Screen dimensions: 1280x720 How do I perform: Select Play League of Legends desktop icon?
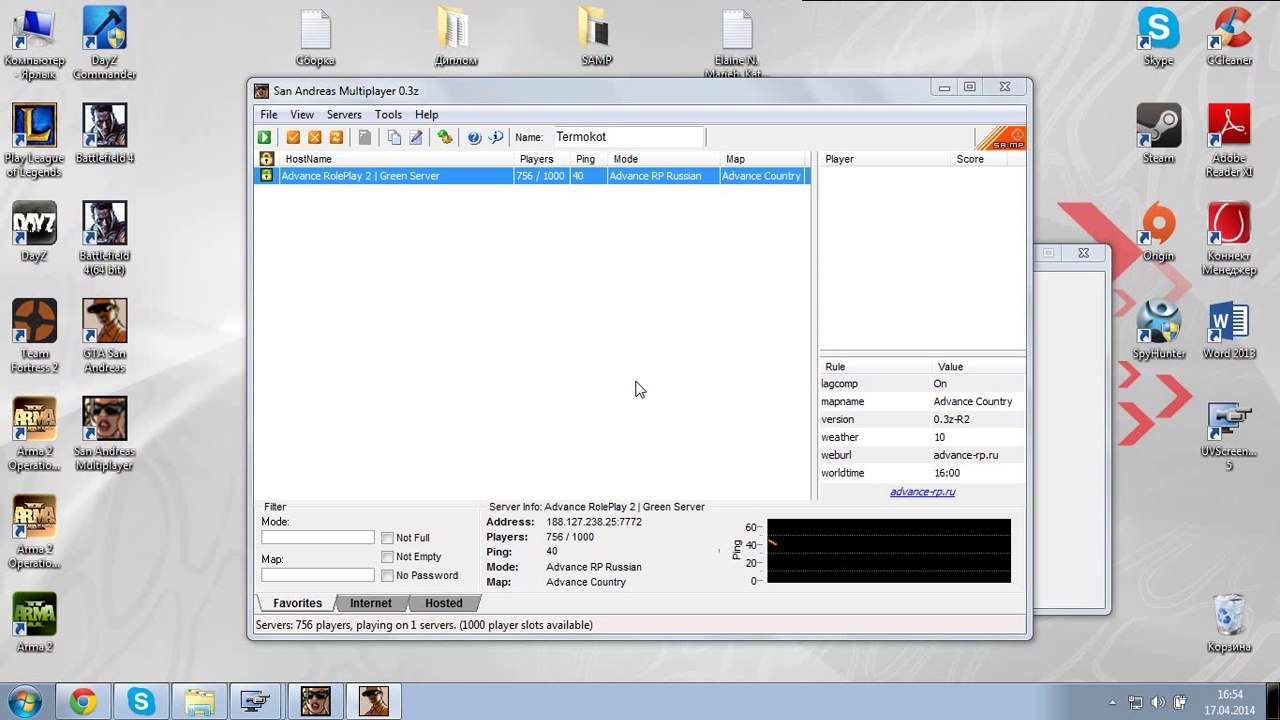click(x=34, y=141)
